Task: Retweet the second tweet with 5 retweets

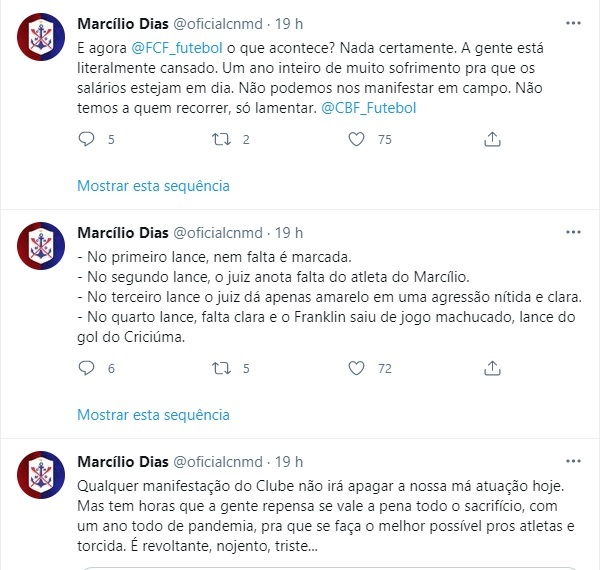Action: pos(221,368)
